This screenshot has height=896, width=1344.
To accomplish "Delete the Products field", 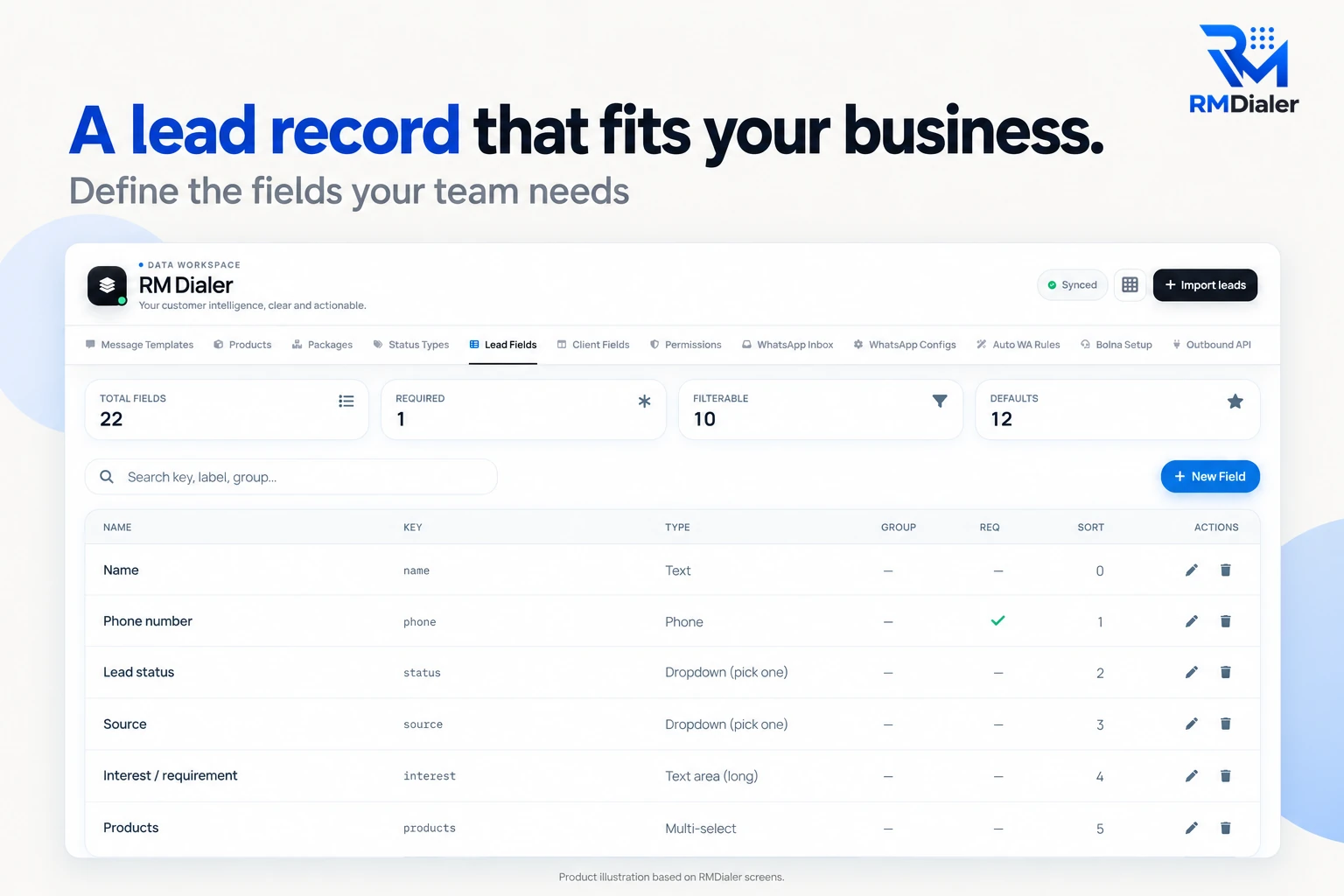I will coord(1225,828).
